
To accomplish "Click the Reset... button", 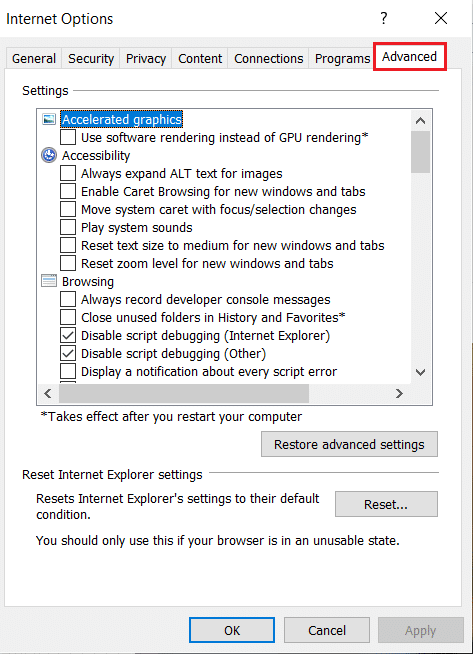I will pos(386,504).
